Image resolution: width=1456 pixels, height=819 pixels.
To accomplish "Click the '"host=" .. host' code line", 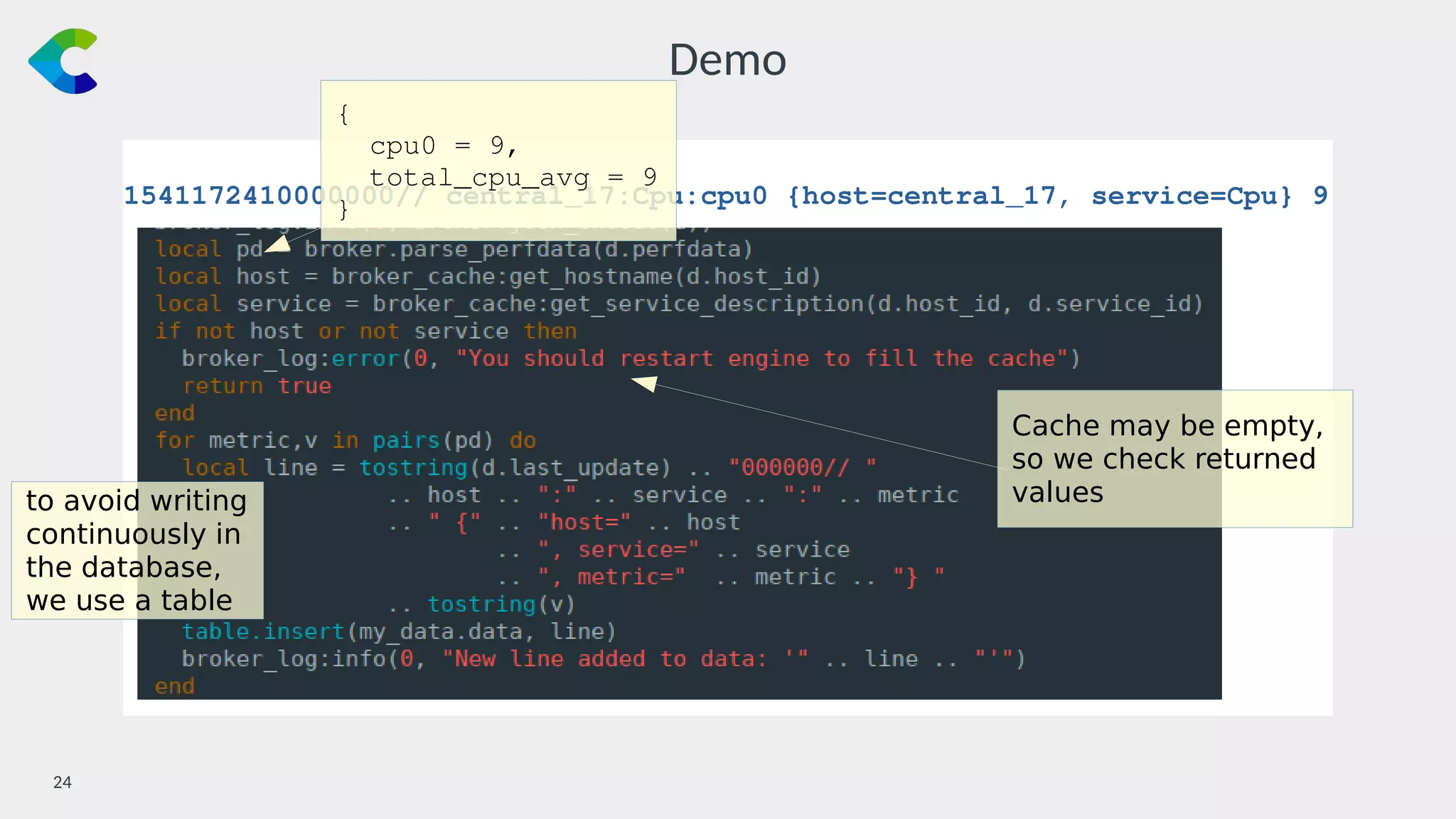I will tap(564, 523).
